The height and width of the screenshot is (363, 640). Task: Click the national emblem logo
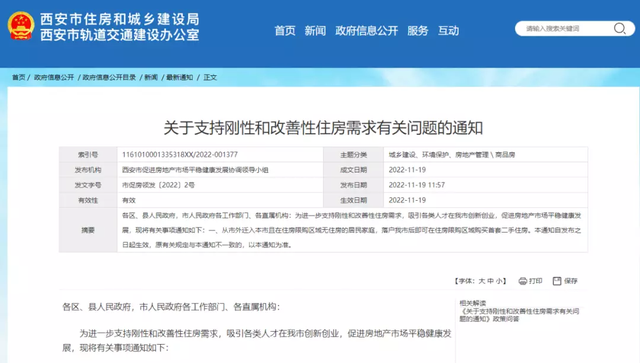(21, 26)
